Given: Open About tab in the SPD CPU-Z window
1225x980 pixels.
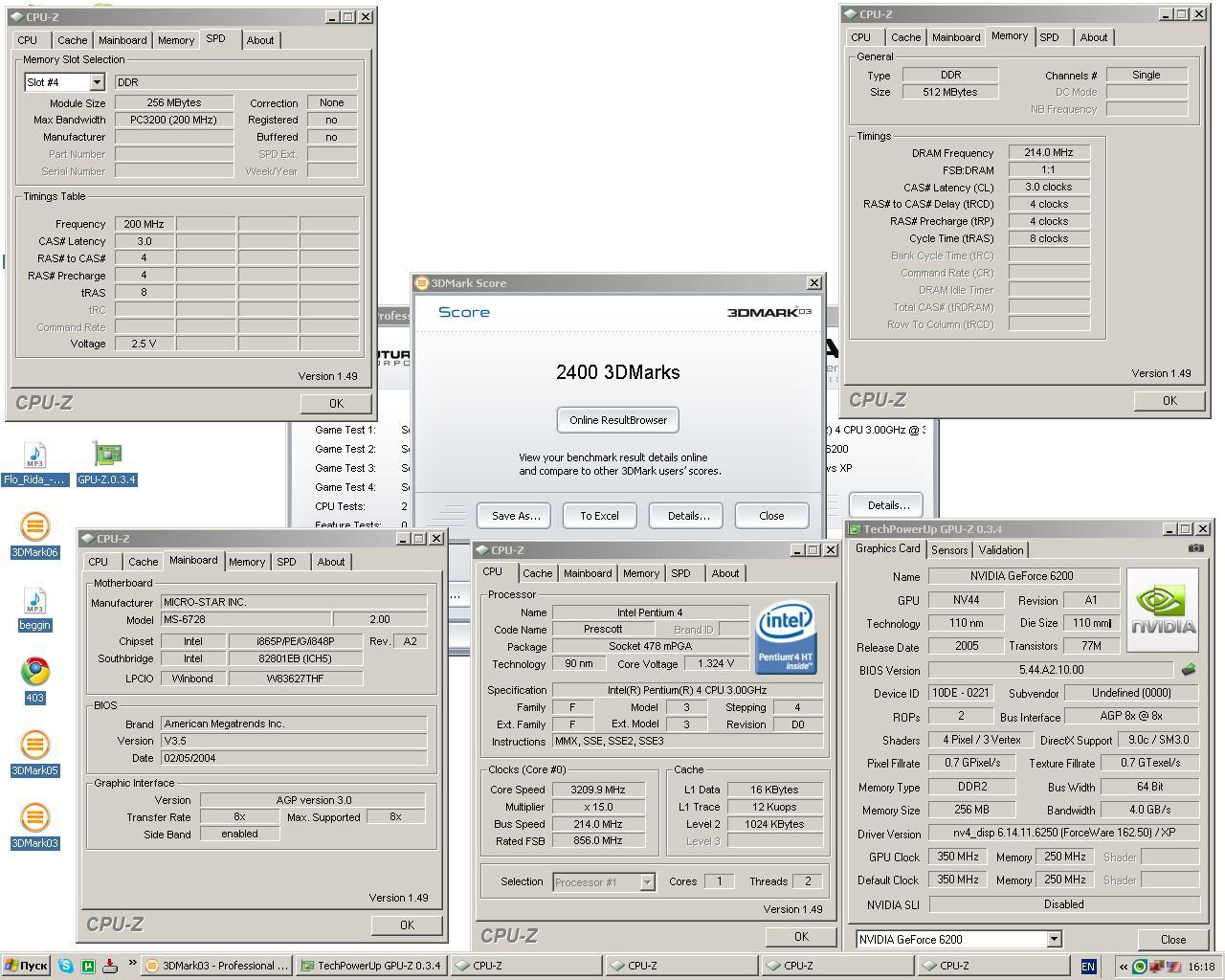Looking at the screenshot, I should pyautogui.click(x=260, y=40).
